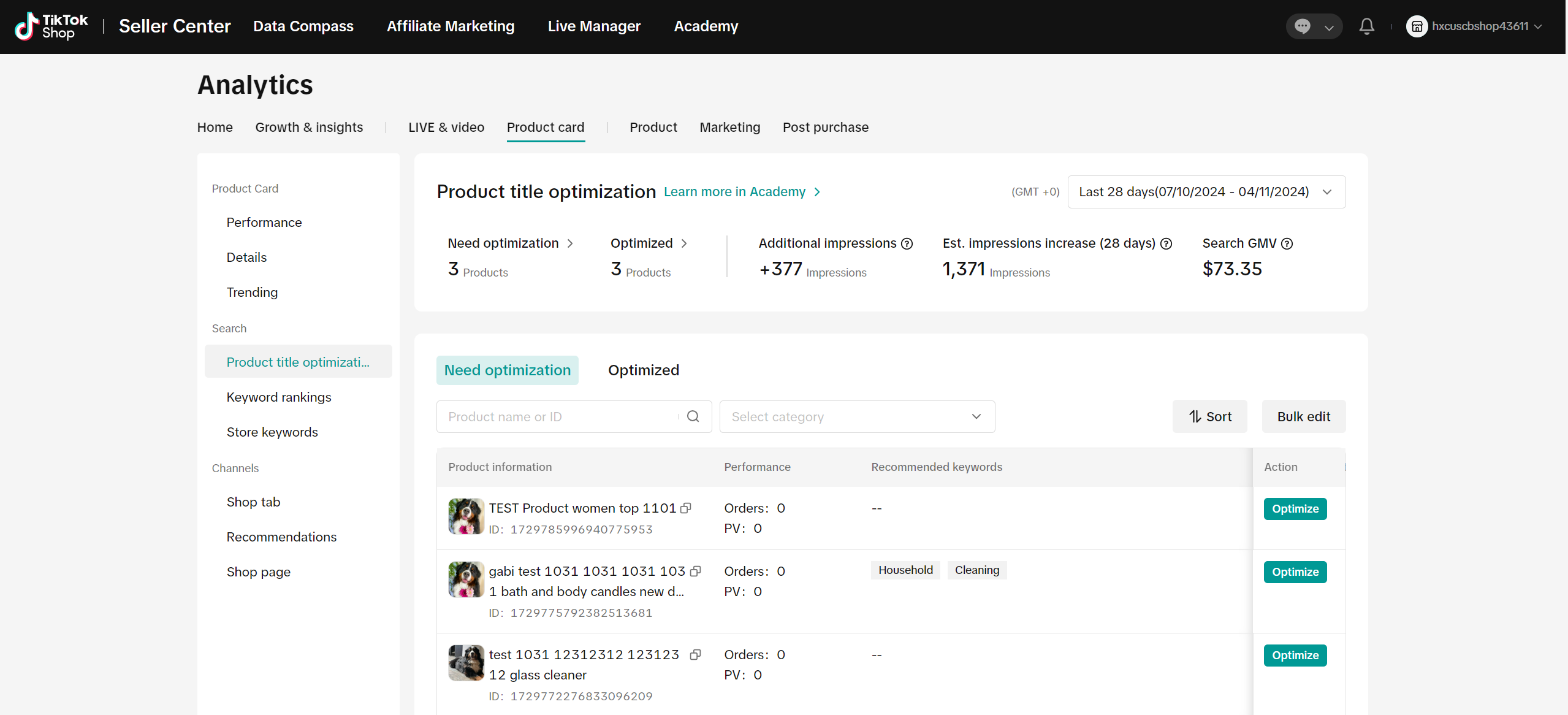Click Search GMV info icon
Image resolution: width=1568 pixels, height=715 pixels.
click(x=1287, y=243)
